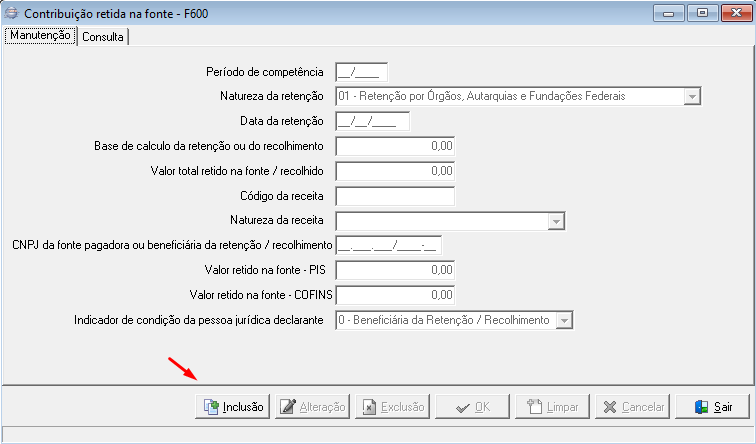756x444 pixels.
Task: Exit with the Sair button
Action: tap(713, 407)
